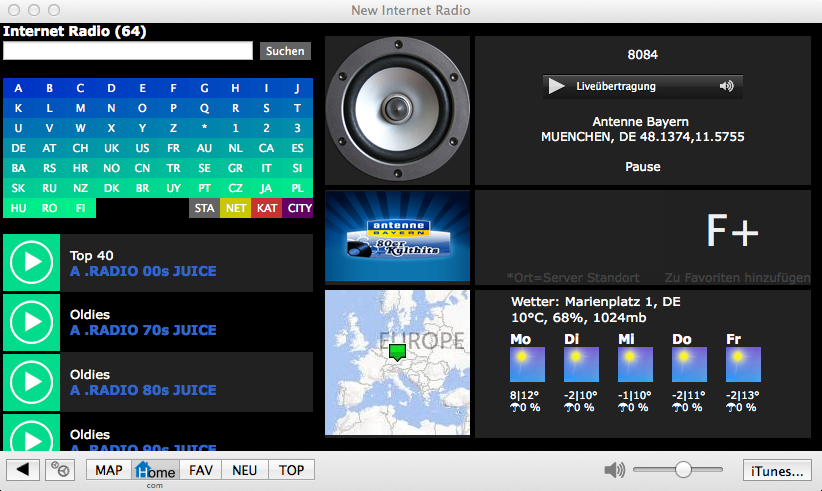822x491 pixels.
Task: Open the FAV tab
Action: coord(201,470)
